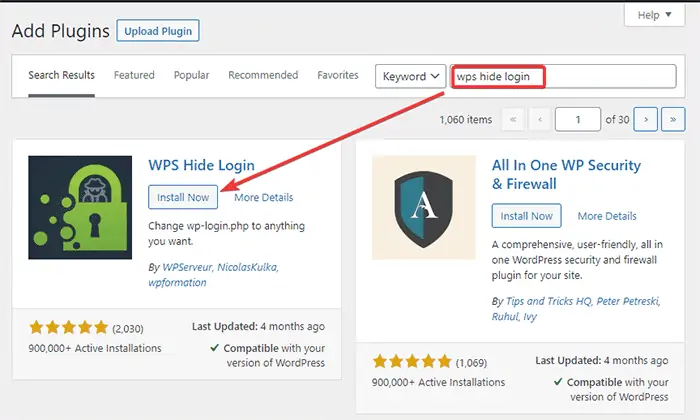Click the WPS Hide Login padlock icon
Image resolution: width=700 pixels, height=420 pixels.
pyautogui.click(x=80, y=207)
